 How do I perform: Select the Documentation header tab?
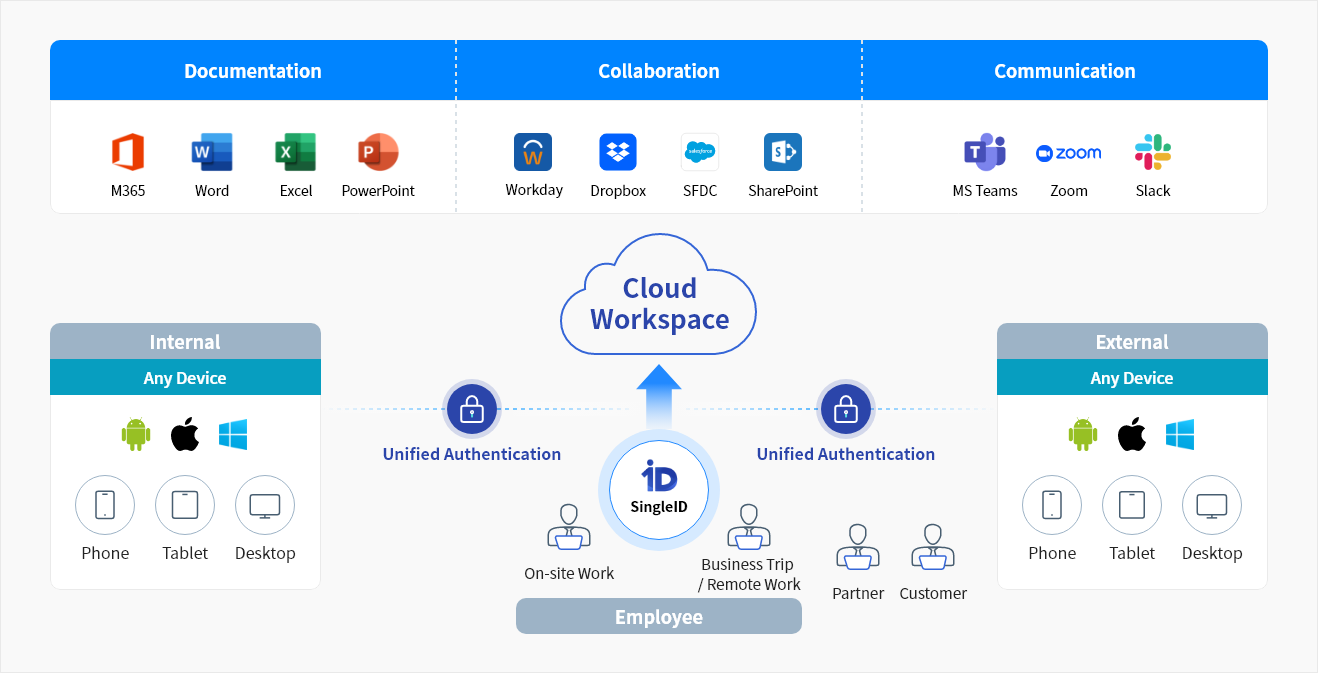point(253,71)
